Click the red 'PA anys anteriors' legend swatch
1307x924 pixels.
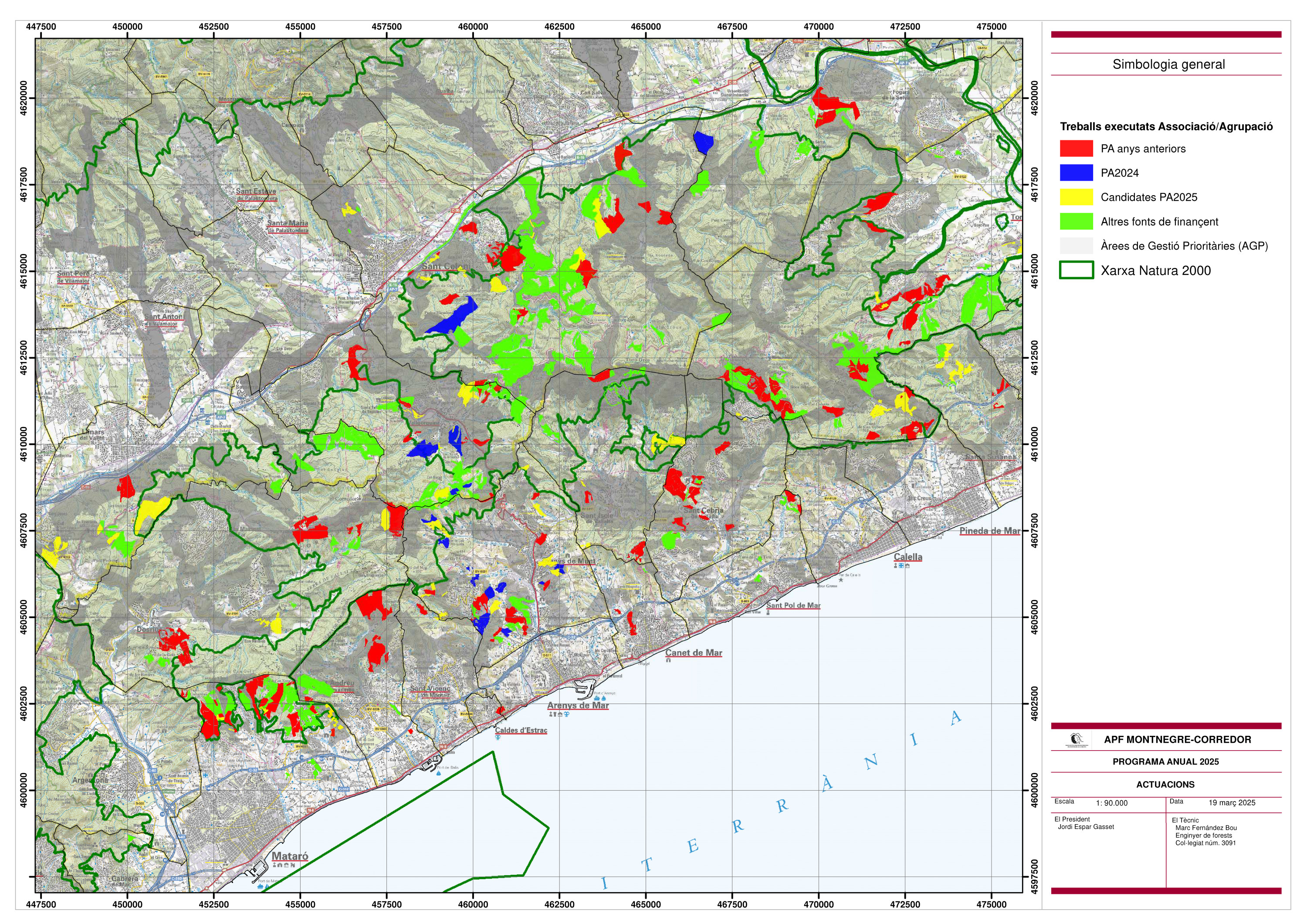coord(1076,149)
